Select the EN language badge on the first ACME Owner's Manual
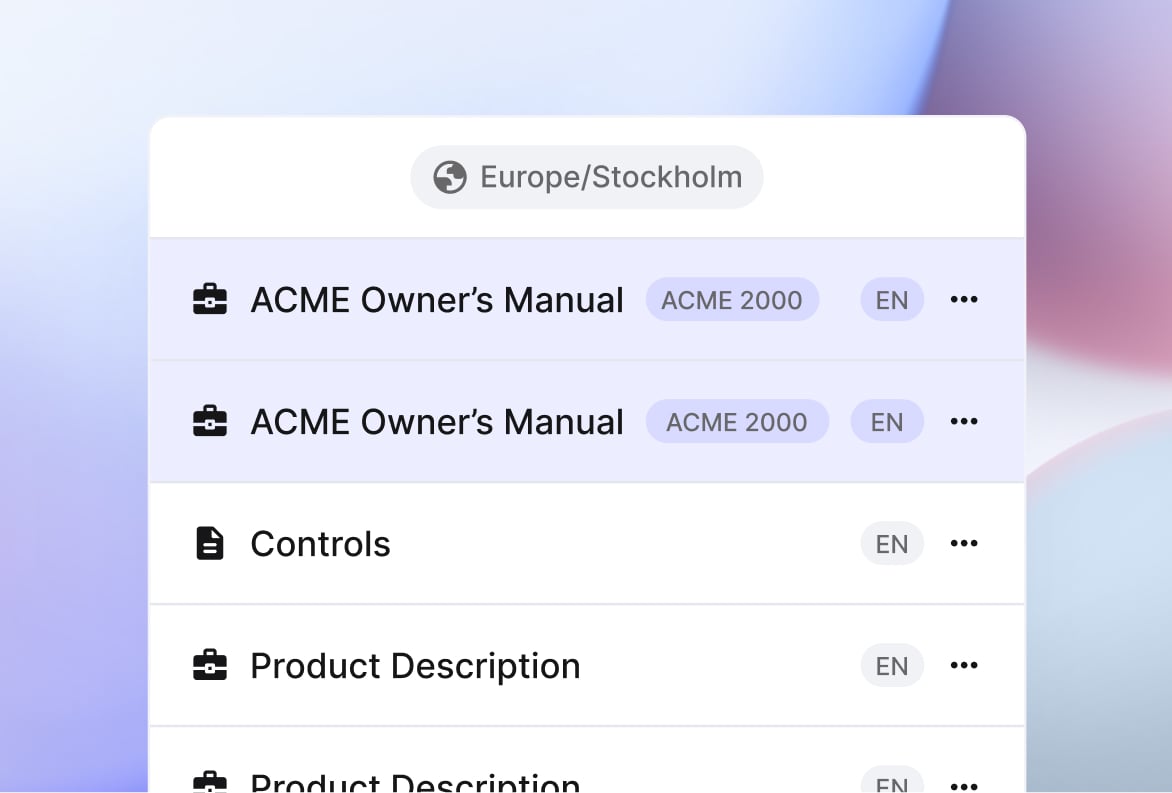 pyautogui.click(x=892, y=300)
